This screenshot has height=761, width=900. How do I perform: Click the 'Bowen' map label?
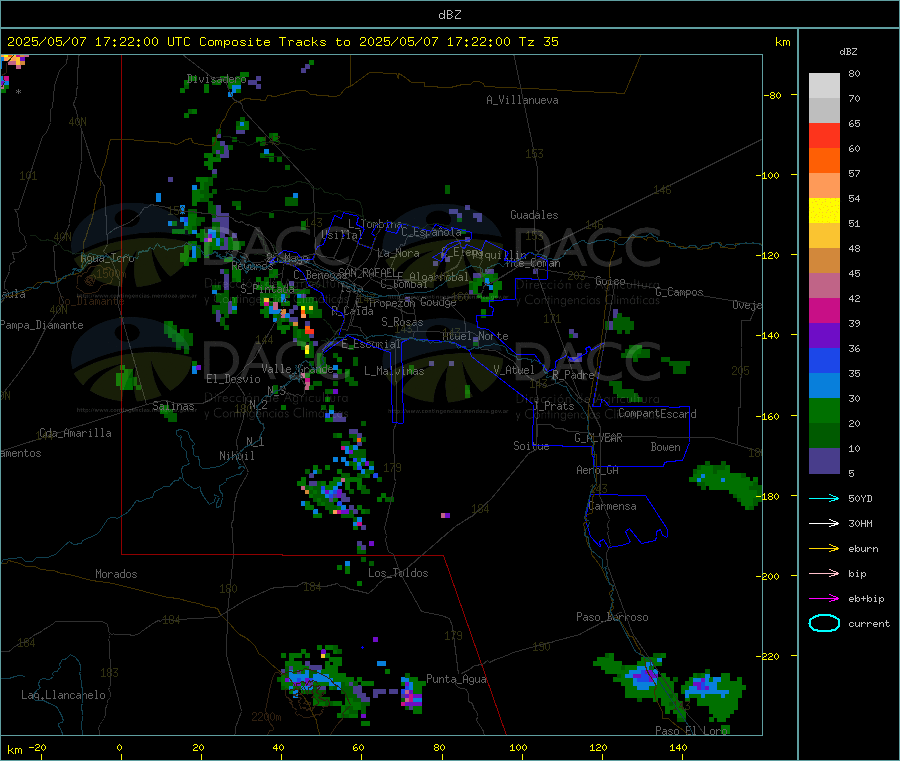pos(665,447)
